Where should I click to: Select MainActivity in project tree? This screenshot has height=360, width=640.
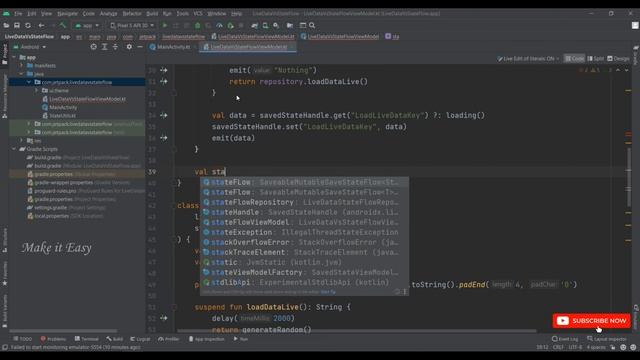click(x=60, y=107)
